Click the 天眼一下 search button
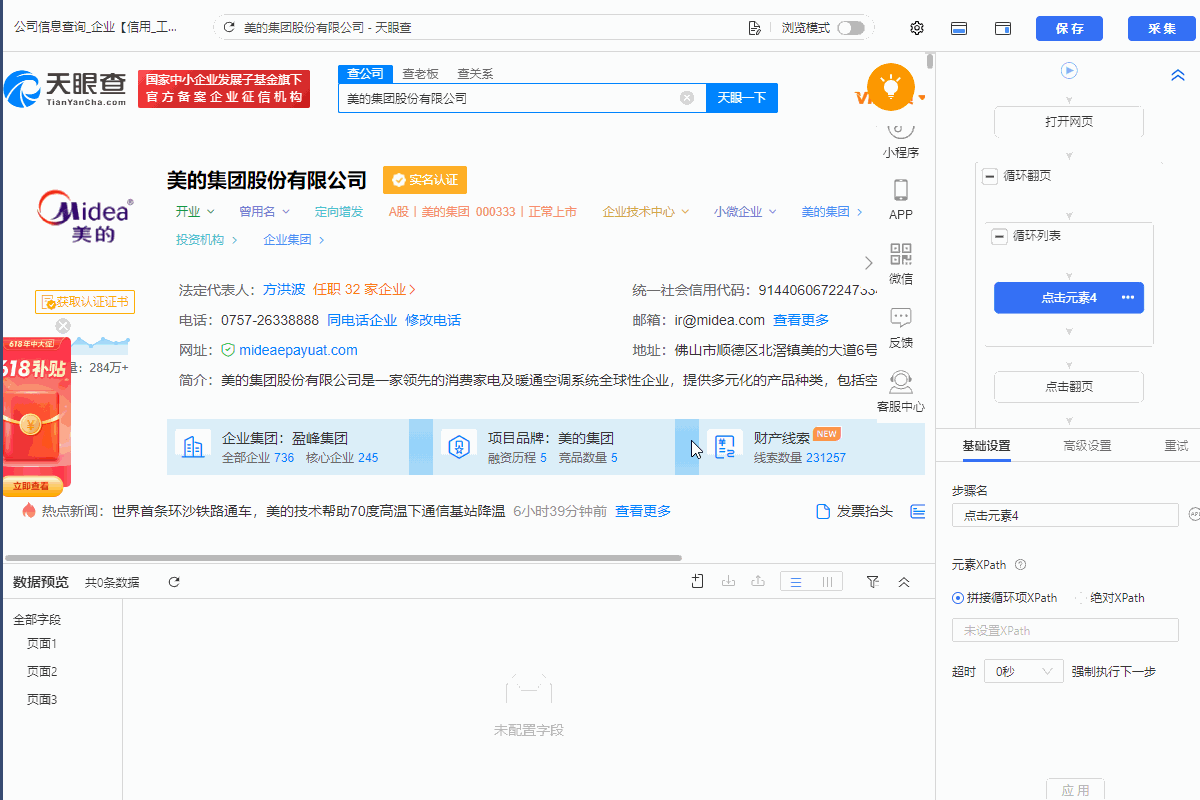This screenshot has width=1200, height=800. pyautogui.click(x=742, y=98)
